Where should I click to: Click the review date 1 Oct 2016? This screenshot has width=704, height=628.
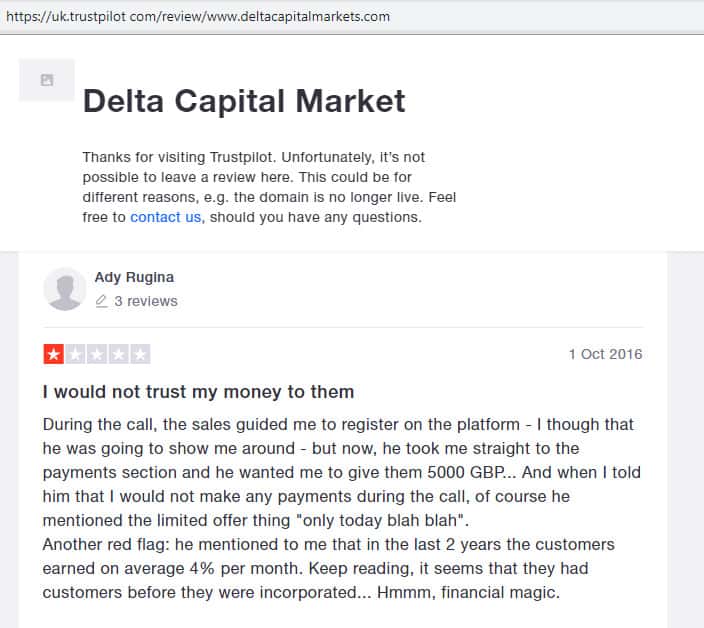605,354
